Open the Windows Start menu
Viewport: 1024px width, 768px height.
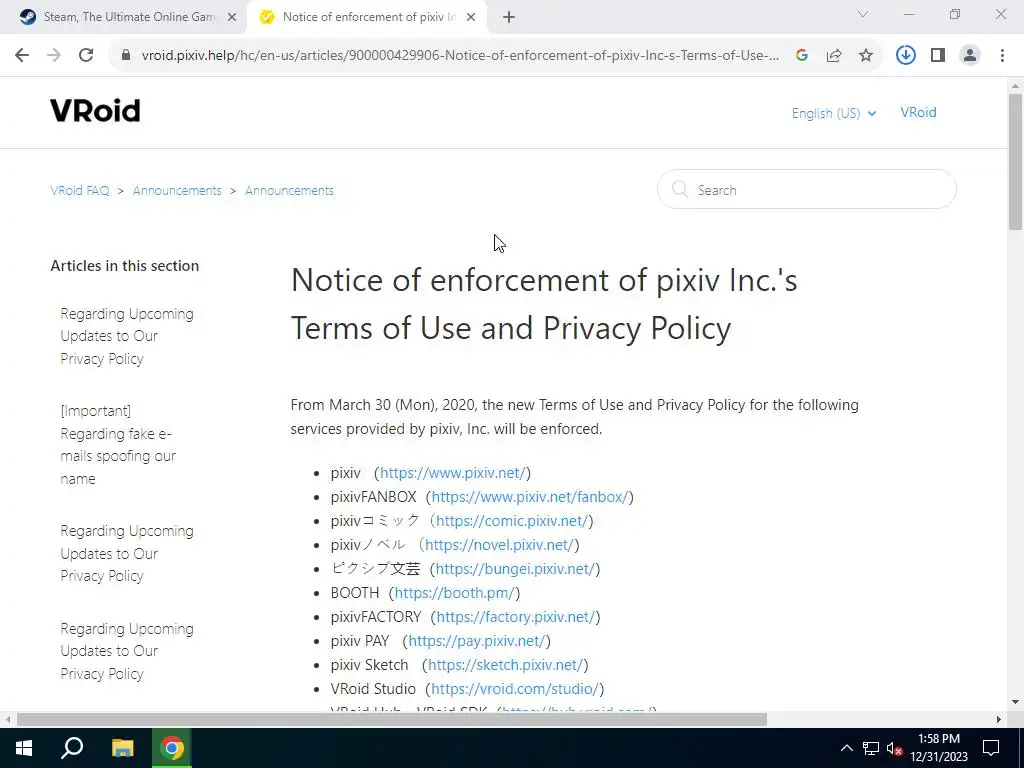[24, 748]
